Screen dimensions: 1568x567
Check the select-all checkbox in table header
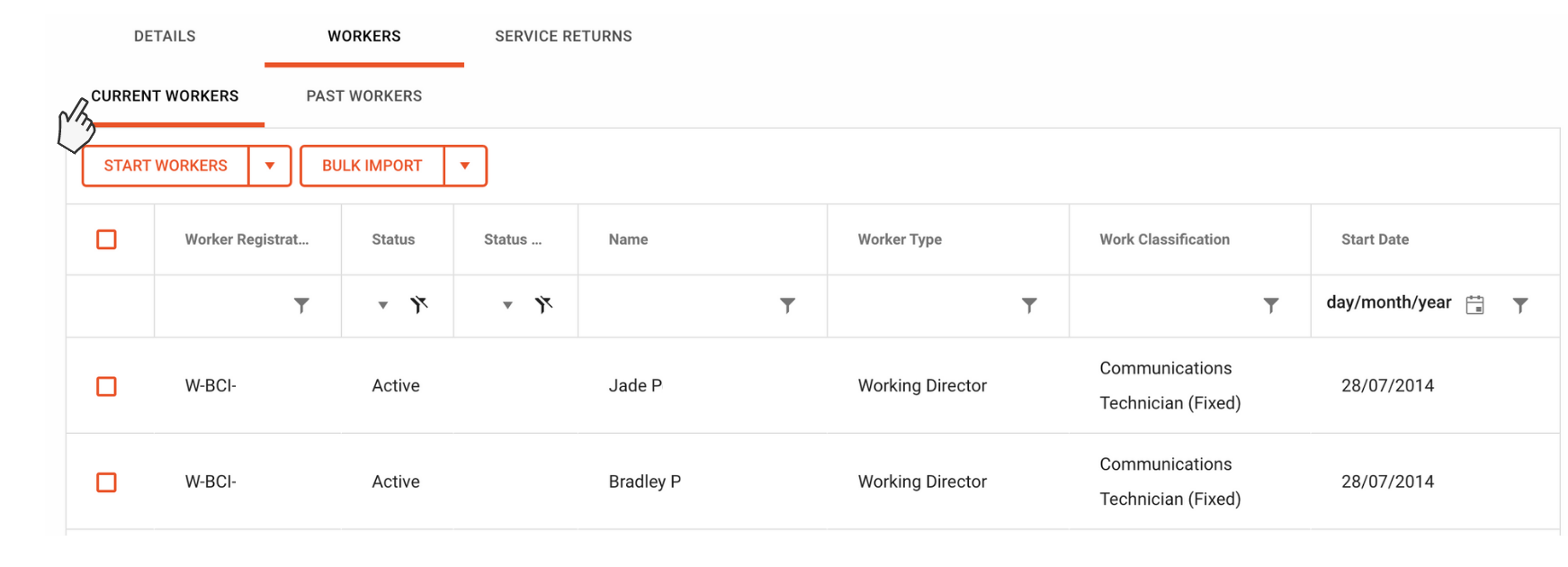click(x=107, y=239)
